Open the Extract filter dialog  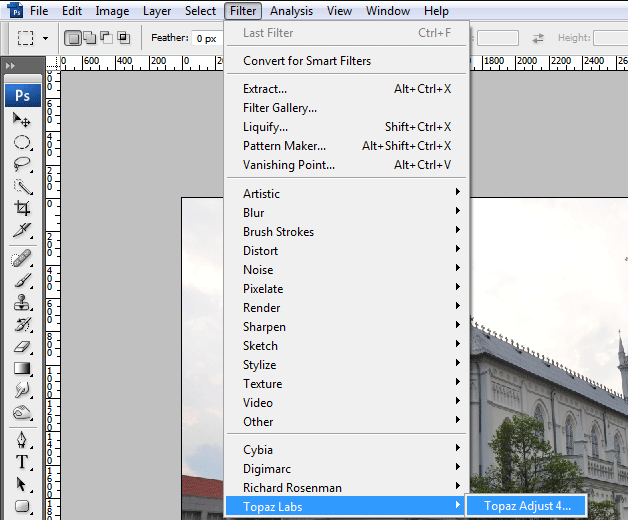(x=346, y=89)
